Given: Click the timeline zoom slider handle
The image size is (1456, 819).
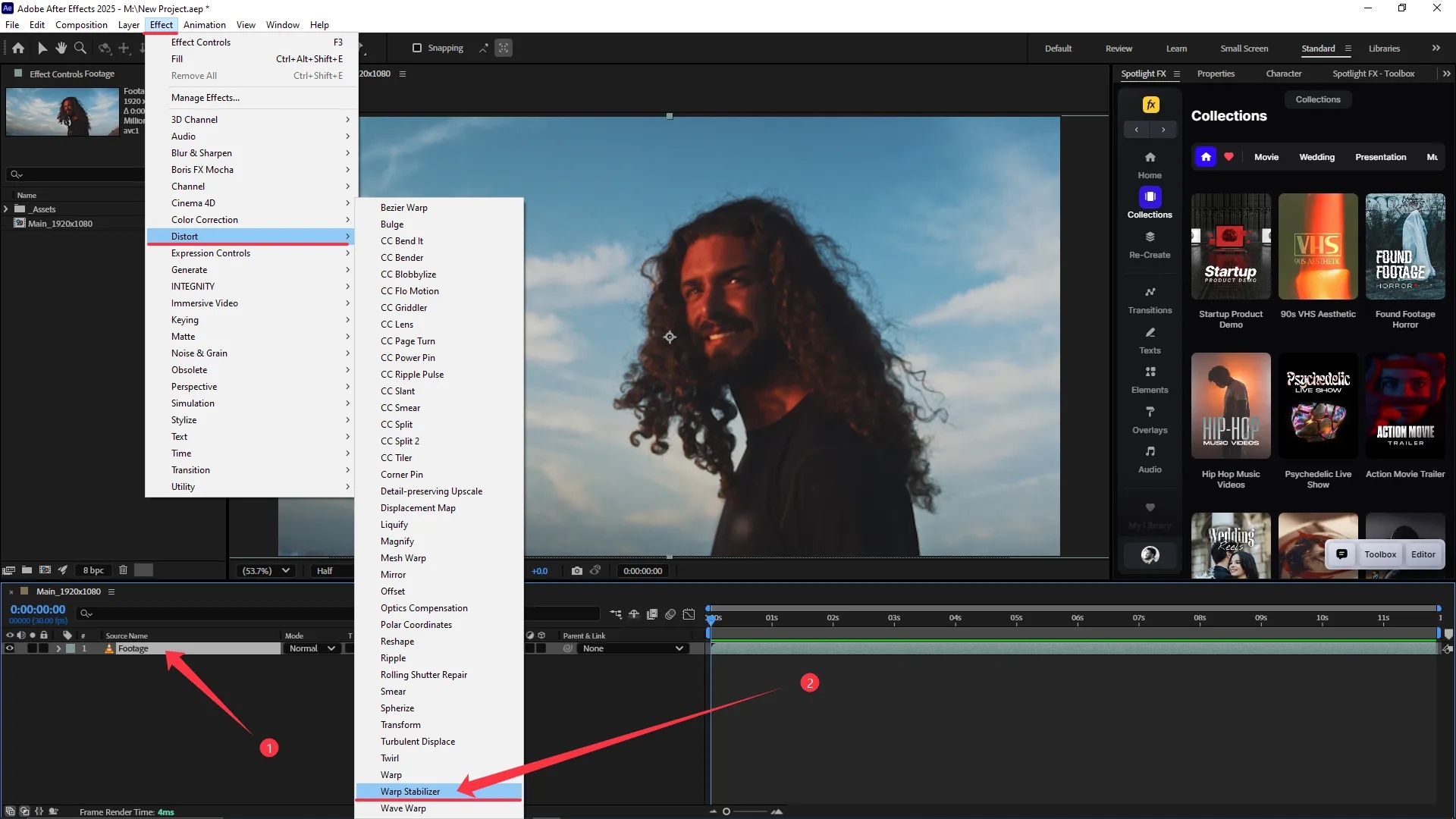Looking at the screenshot, I should (726, 811).
